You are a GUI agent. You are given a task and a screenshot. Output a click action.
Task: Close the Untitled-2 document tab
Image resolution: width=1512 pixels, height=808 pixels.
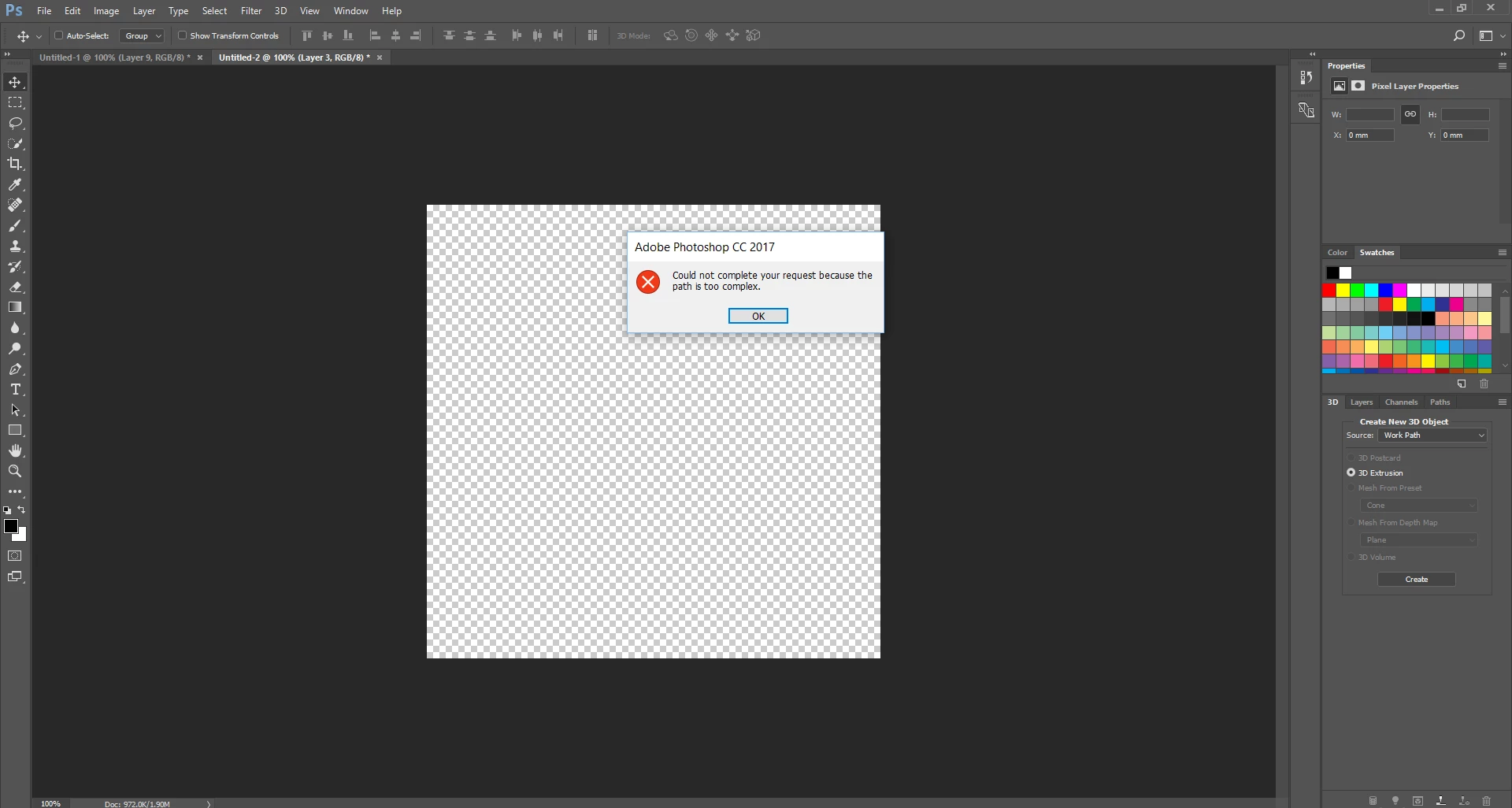[x=380, y=57]
